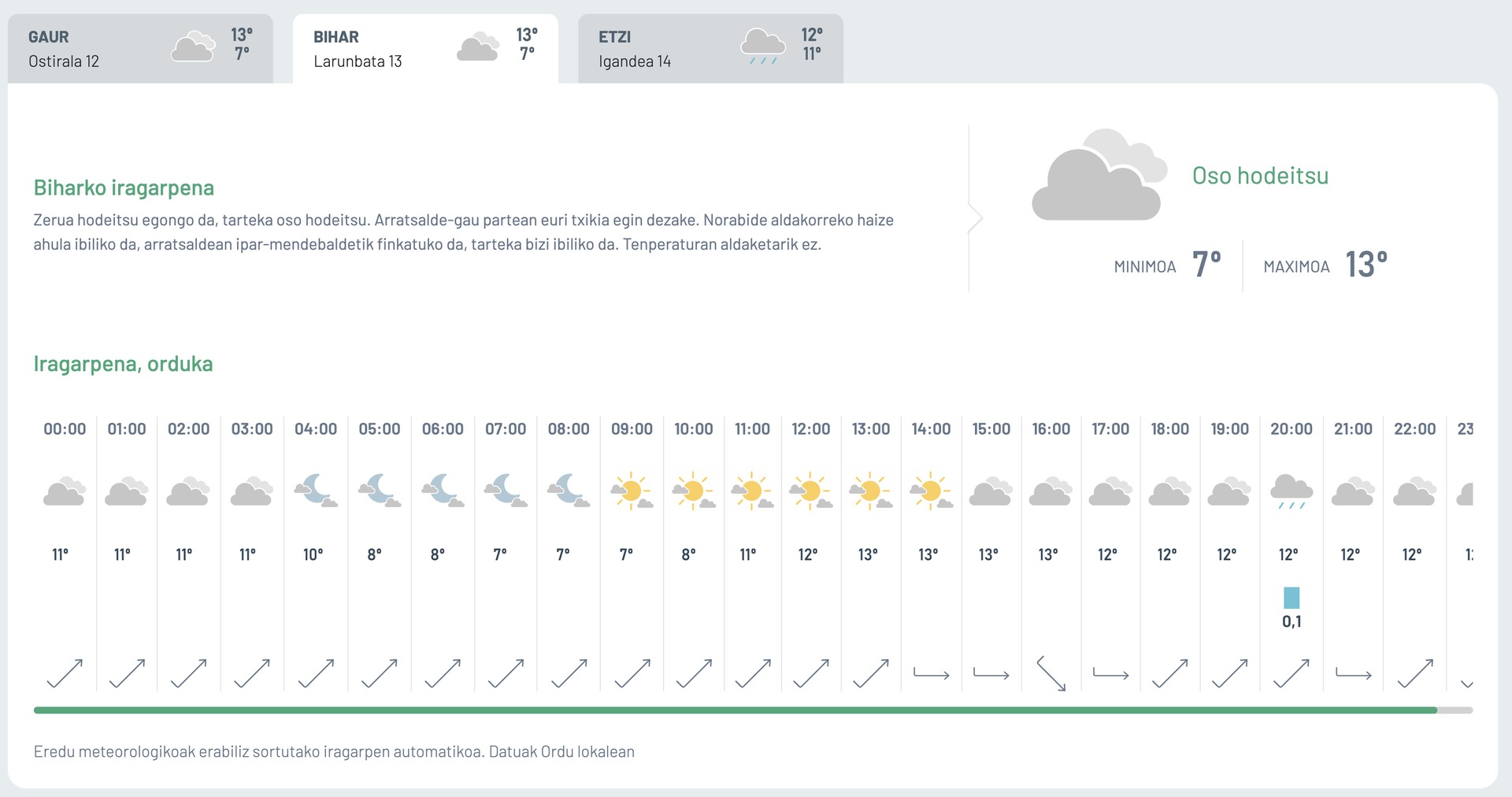The image size is (1512, 797).
Task: Click the Eredu meteorologikoak footer note
Action: [334, 751]
